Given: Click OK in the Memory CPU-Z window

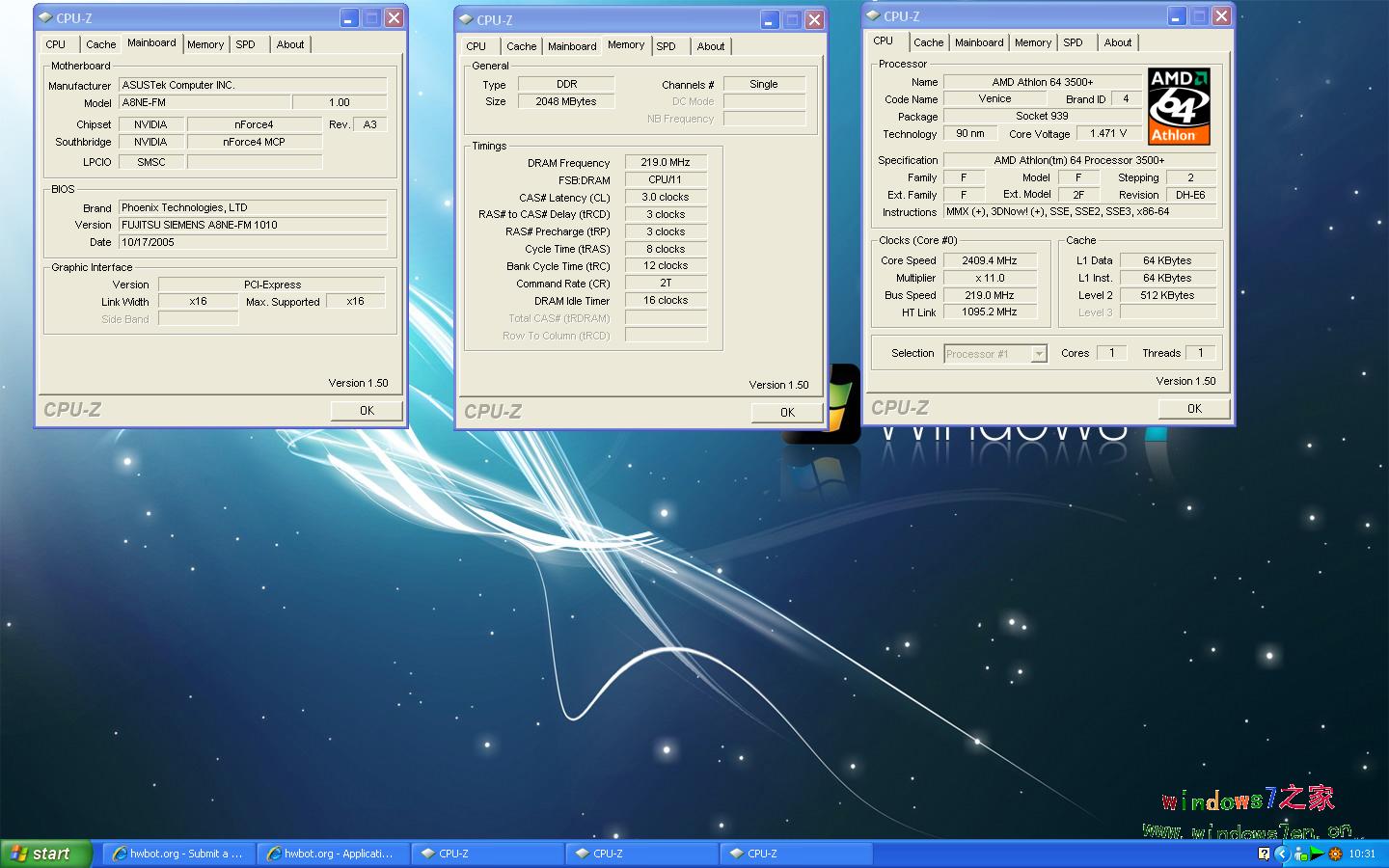Looking at the screenshot, I should click(787, 413).
